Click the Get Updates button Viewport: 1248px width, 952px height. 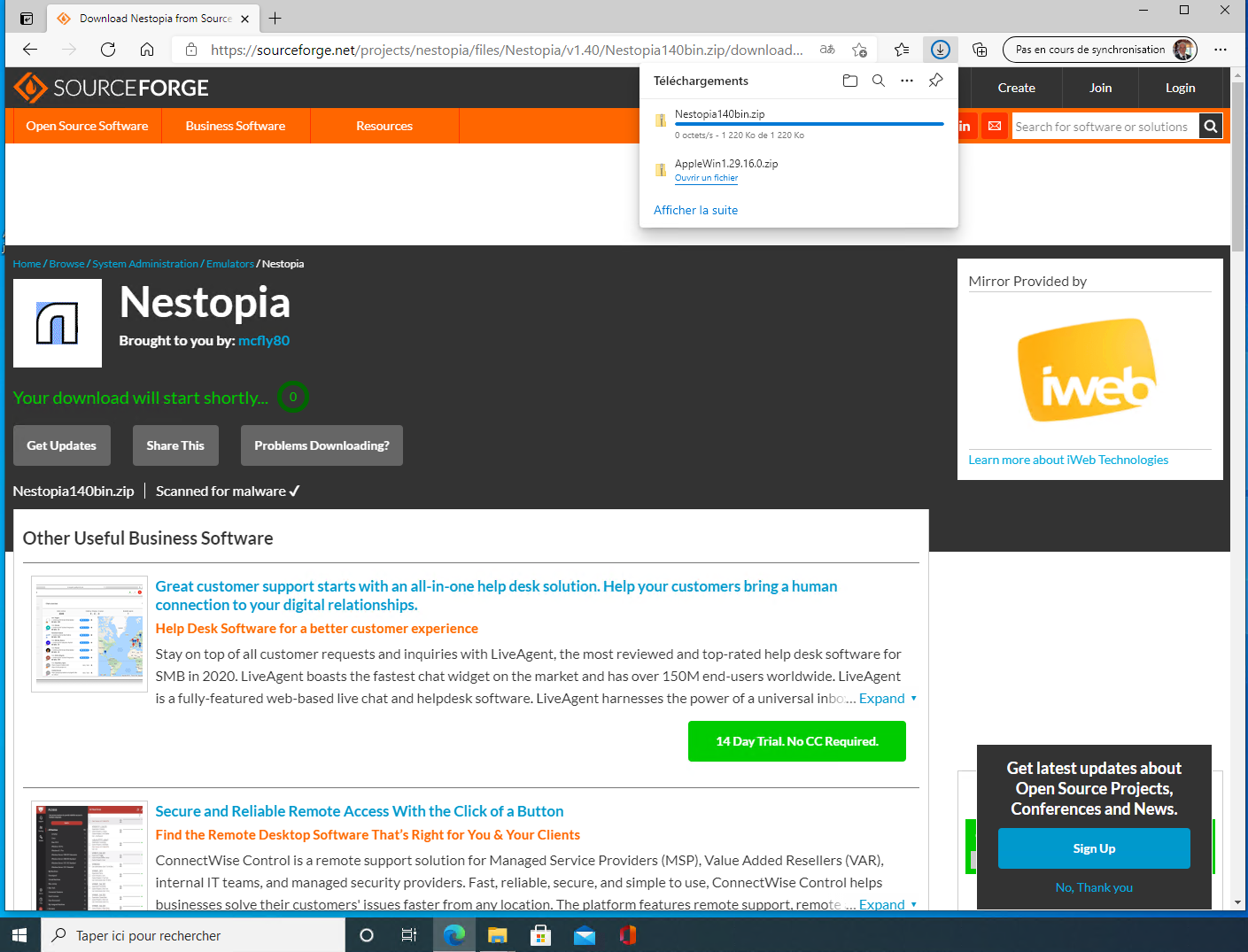[61, 445]
